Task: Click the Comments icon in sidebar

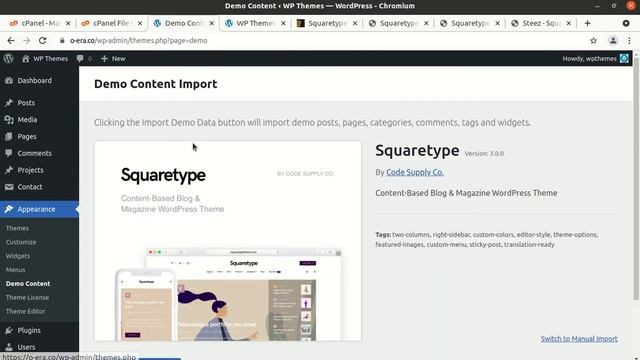Action: (x=9, y=153)
